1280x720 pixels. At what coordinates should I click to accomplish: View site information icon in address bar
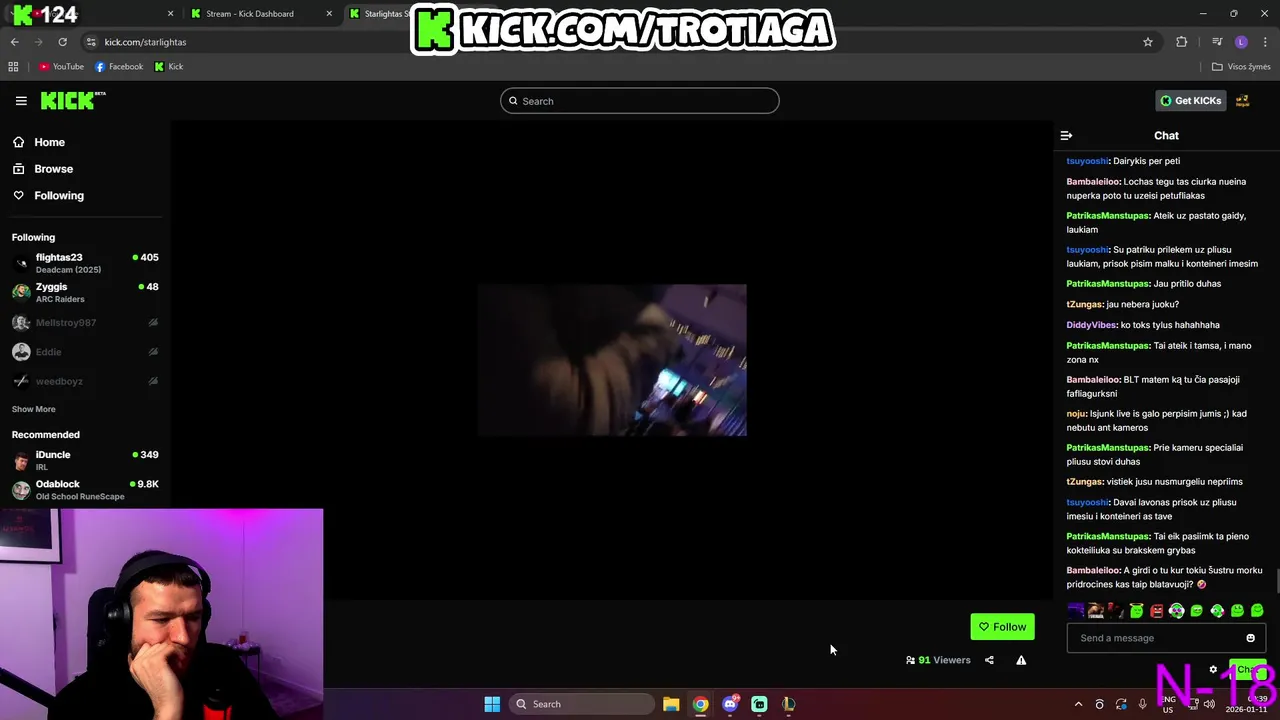(91, 42)
